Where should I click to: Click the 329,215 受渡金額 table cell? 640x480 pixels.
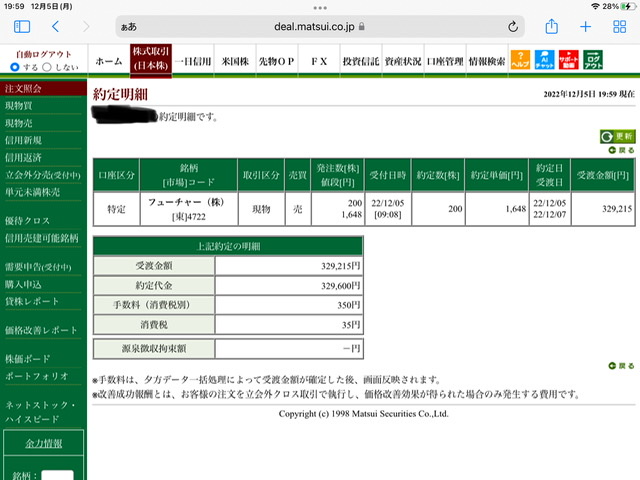coord(603,209)
